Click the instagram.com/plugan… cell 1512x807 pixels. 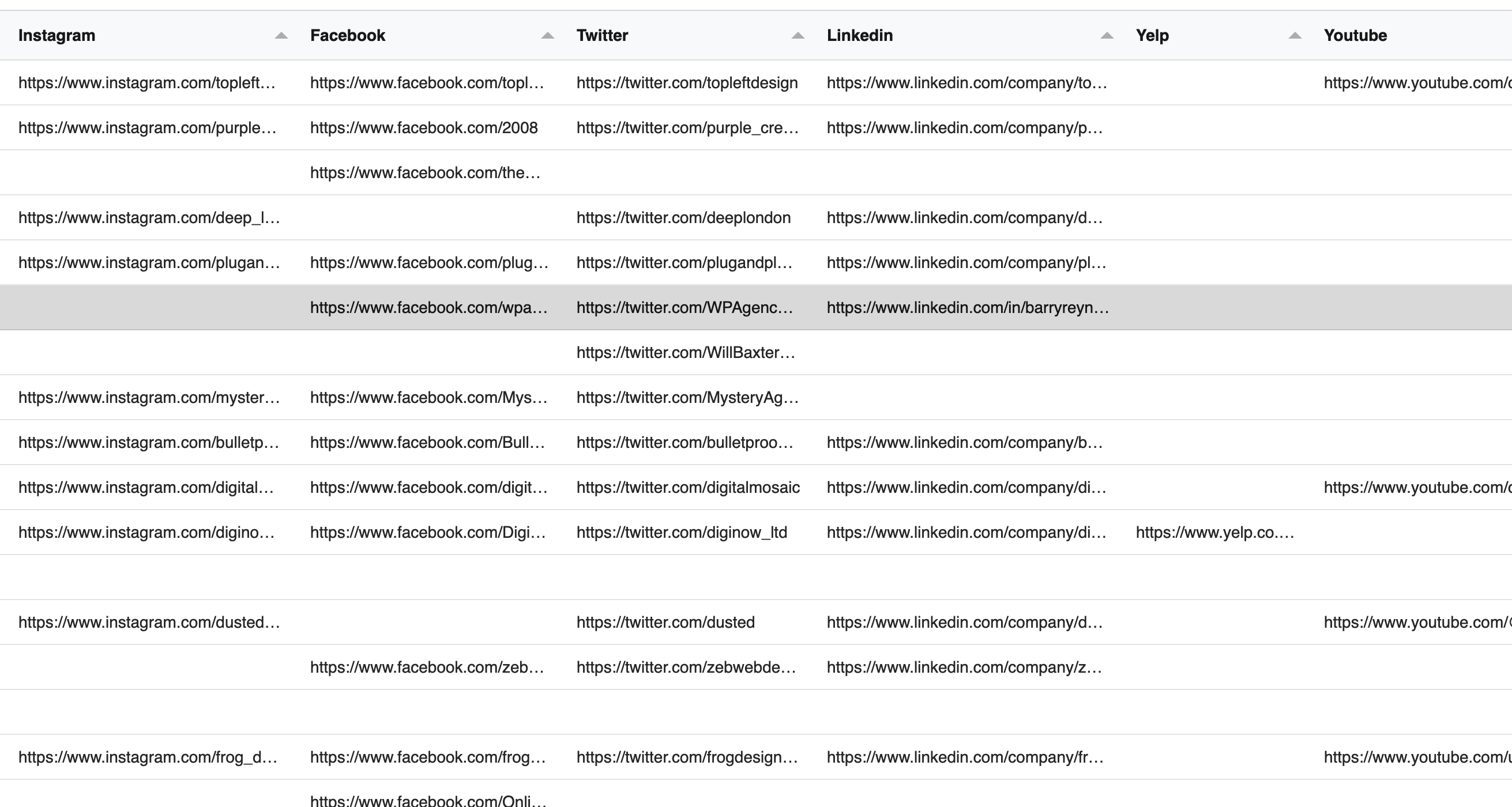click(149, 262)
